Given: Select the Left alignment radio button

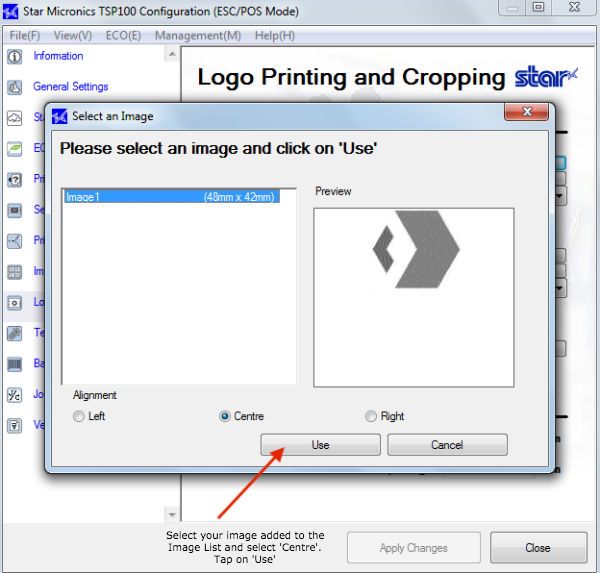Looking at the screenshot, I should coord(79,416).
